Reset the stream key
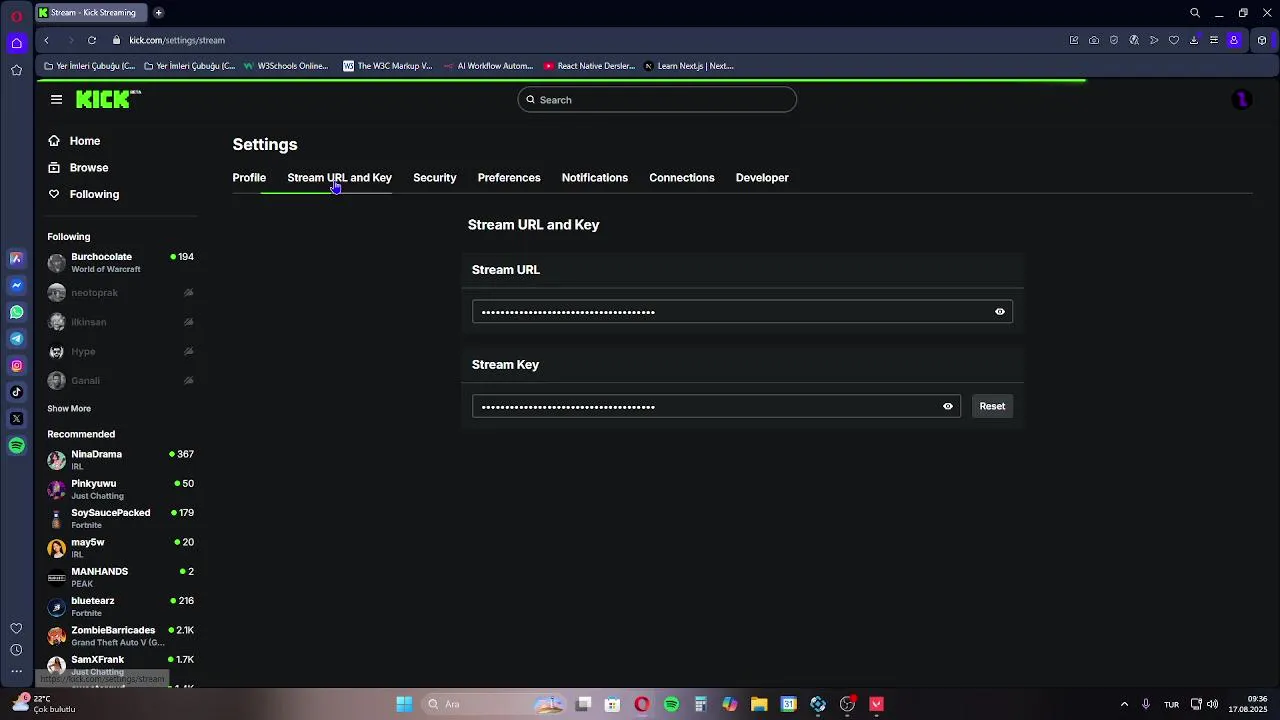The height and width of the screenshot is (720, 1280). tap(992, 406)
